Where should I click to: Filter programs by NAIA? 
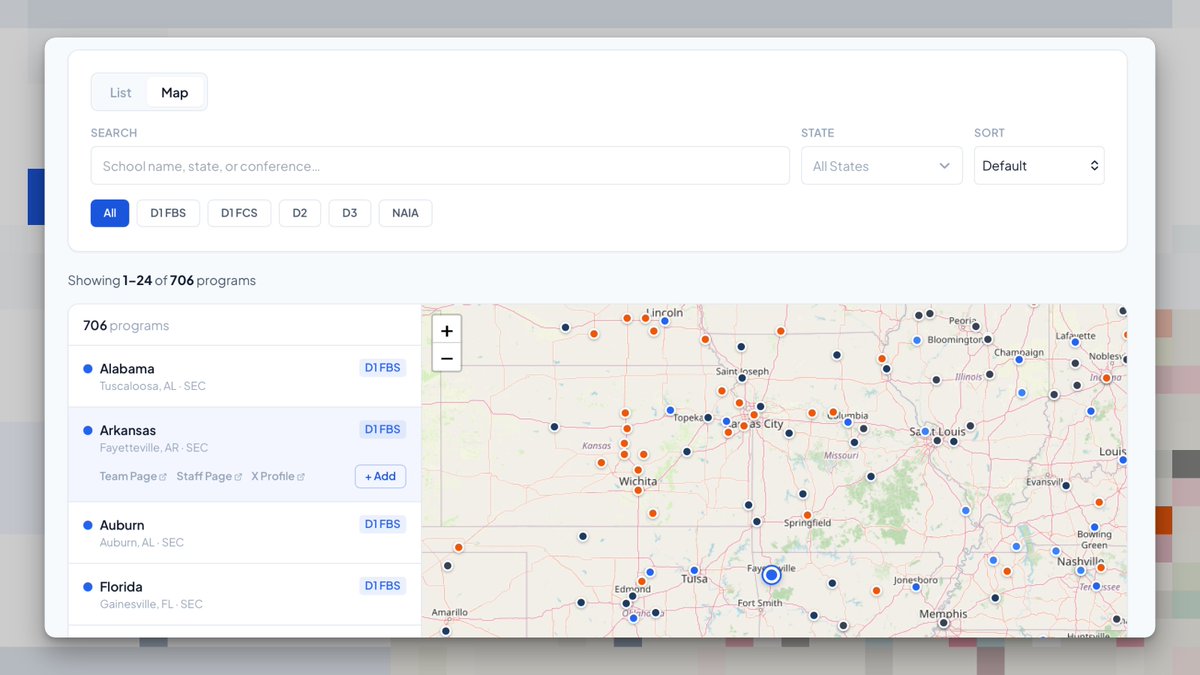coord(405,213)
